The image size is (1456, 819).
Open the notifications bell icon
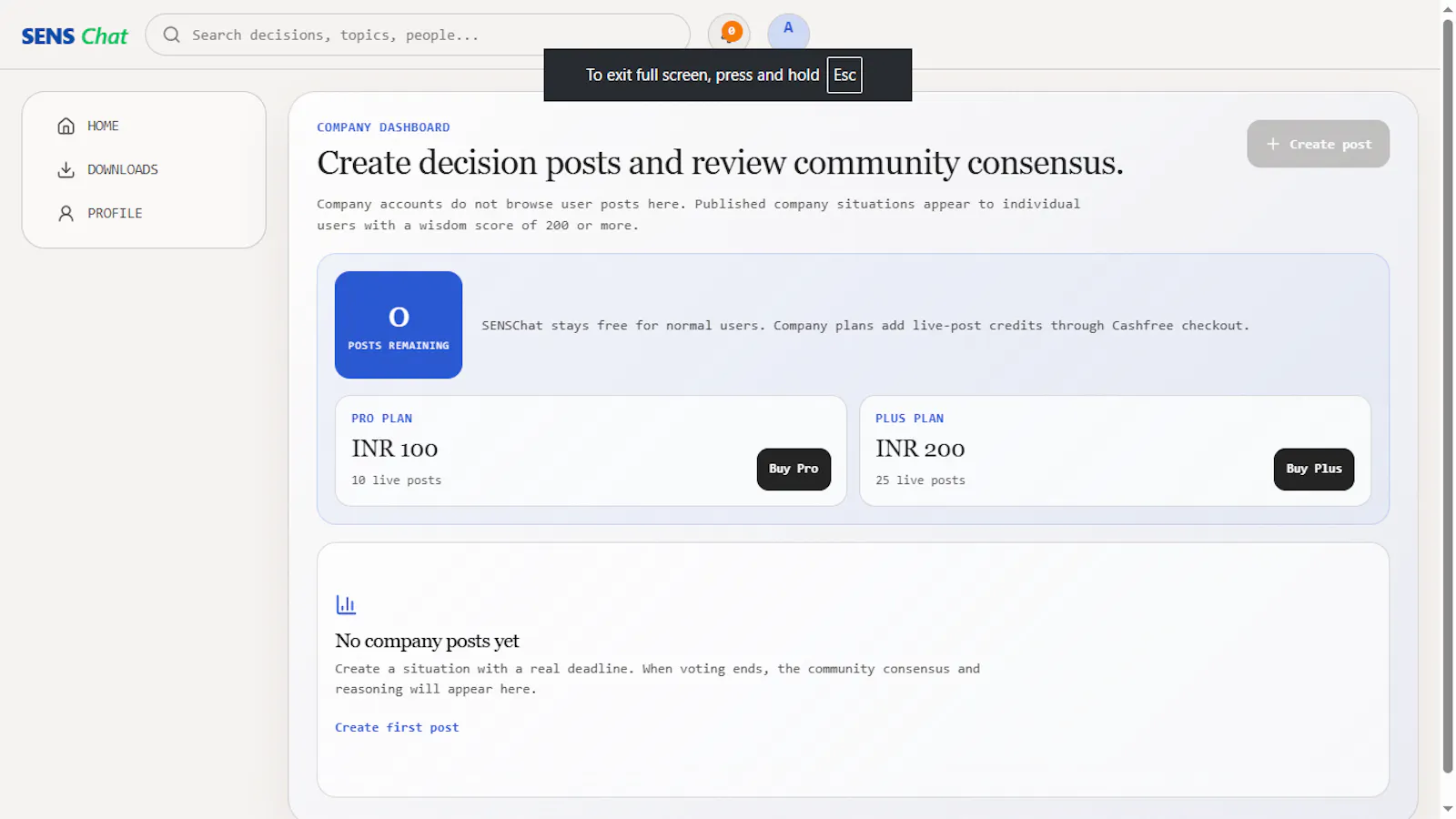(x=729, y=34)
